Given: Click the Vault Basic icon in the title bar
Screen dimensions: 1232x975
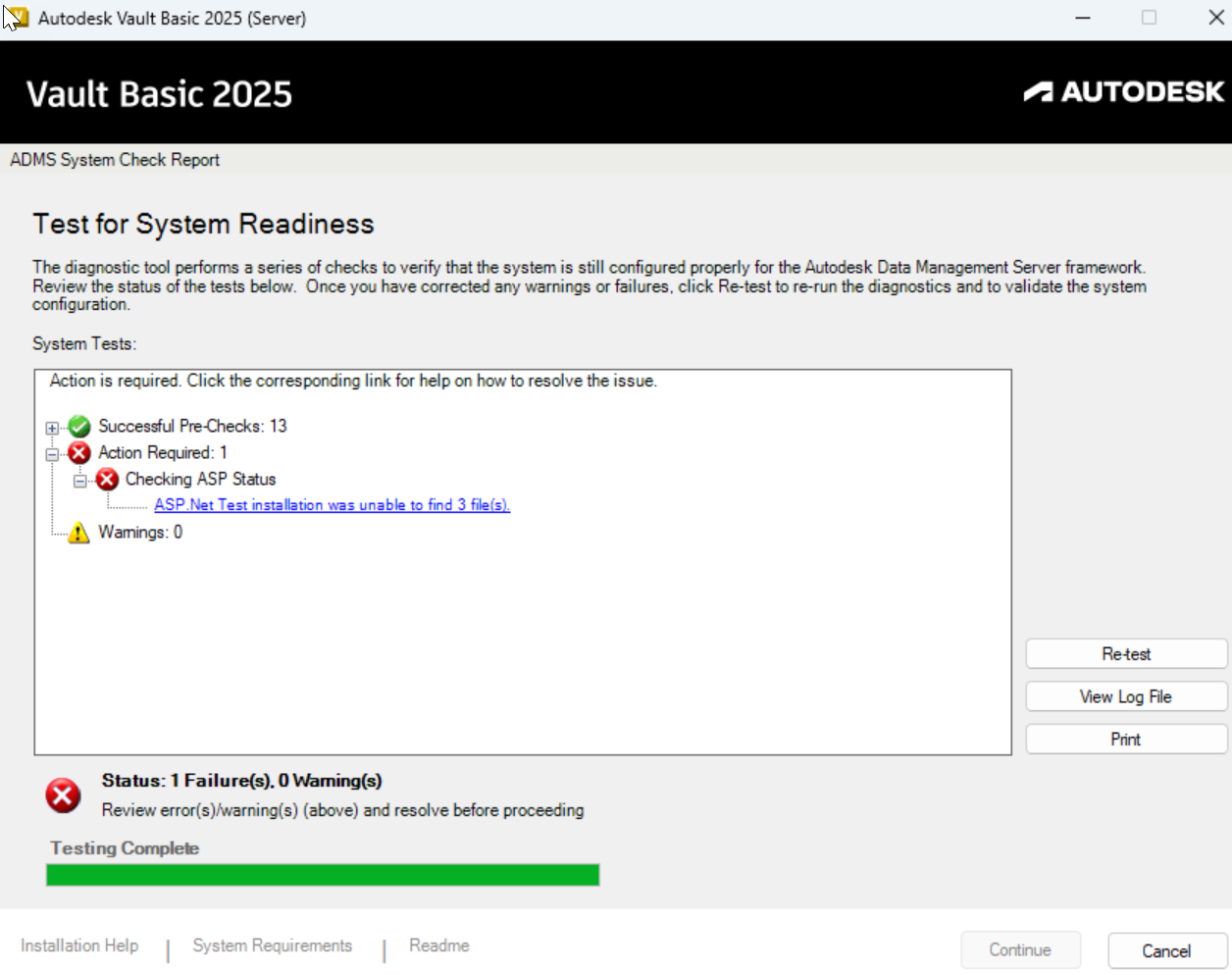Looking at the screenshot, I should 16,17.
